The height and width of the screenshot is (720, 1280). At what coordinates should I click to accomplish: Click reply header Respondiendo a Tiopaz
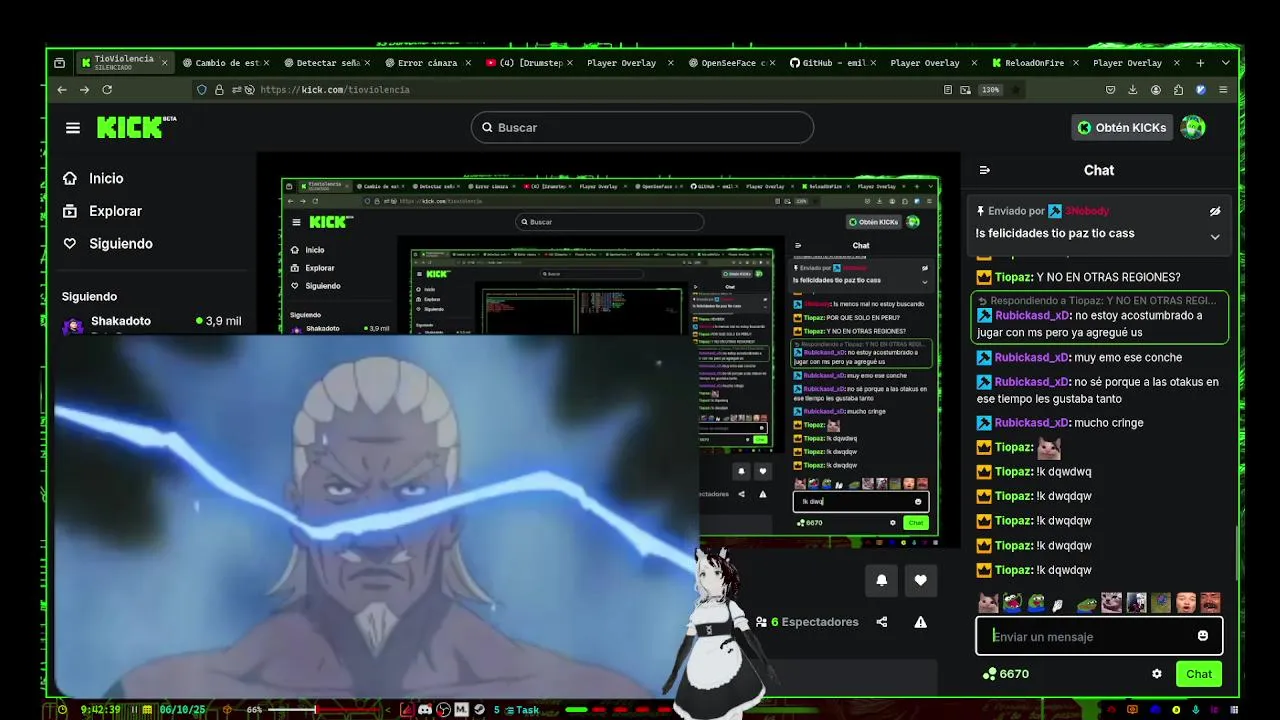click(x=1097, y=300)
